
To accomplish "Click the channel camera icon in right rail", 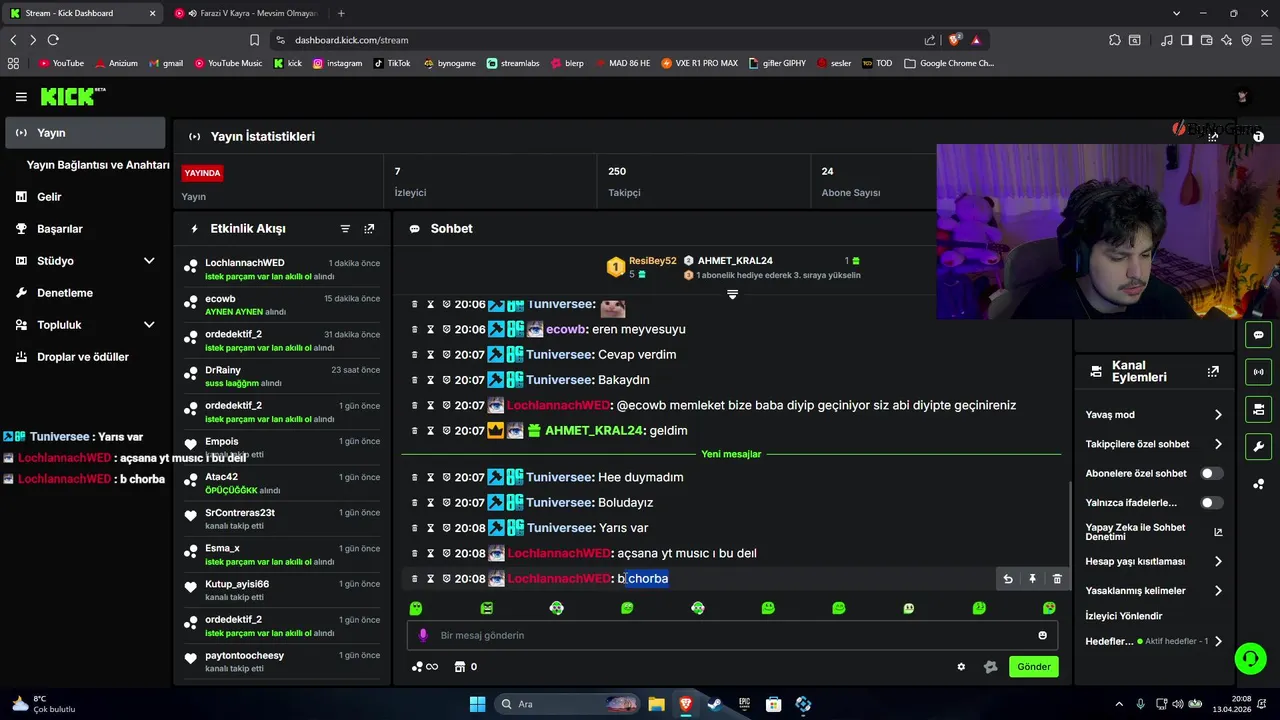I will 1258,409.
